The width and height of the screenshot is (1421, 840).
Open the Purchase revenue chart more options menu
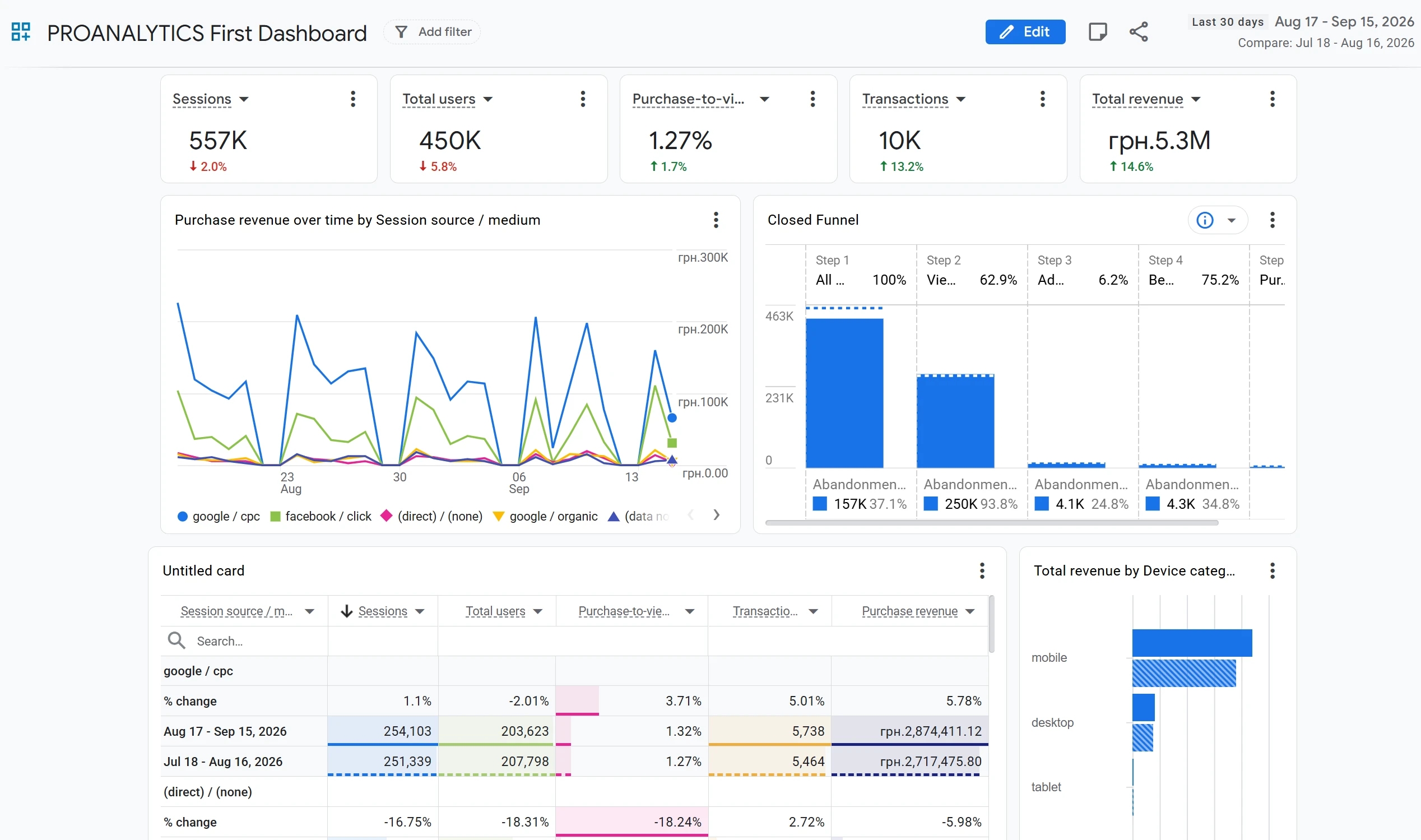coord(716,220)
